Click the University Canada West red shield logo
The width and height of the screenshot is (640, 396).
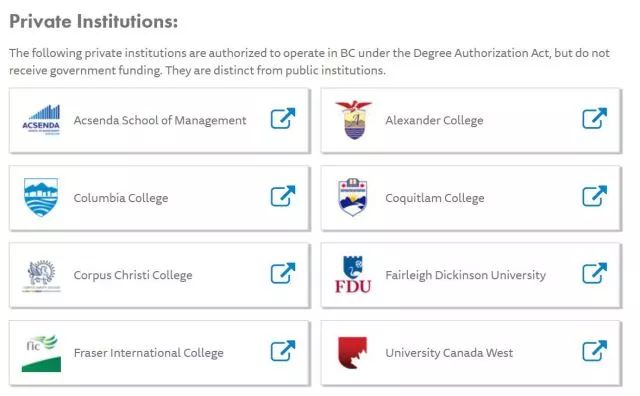coord(352,353)
